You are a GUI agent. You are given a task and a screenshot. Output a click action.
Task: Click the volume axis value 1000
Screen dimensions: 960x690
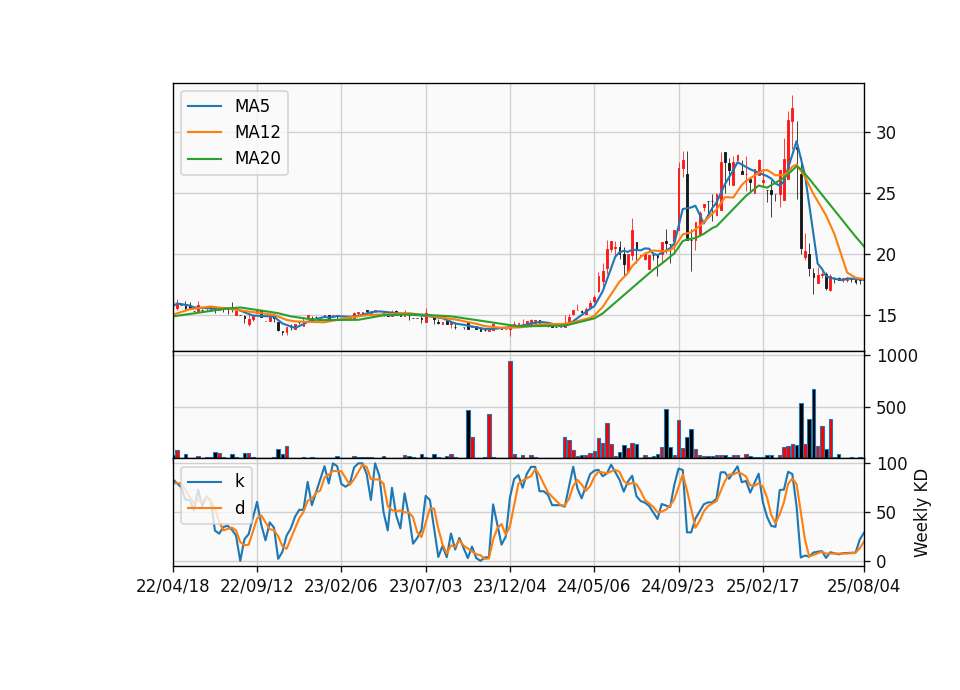coord(898,356)
